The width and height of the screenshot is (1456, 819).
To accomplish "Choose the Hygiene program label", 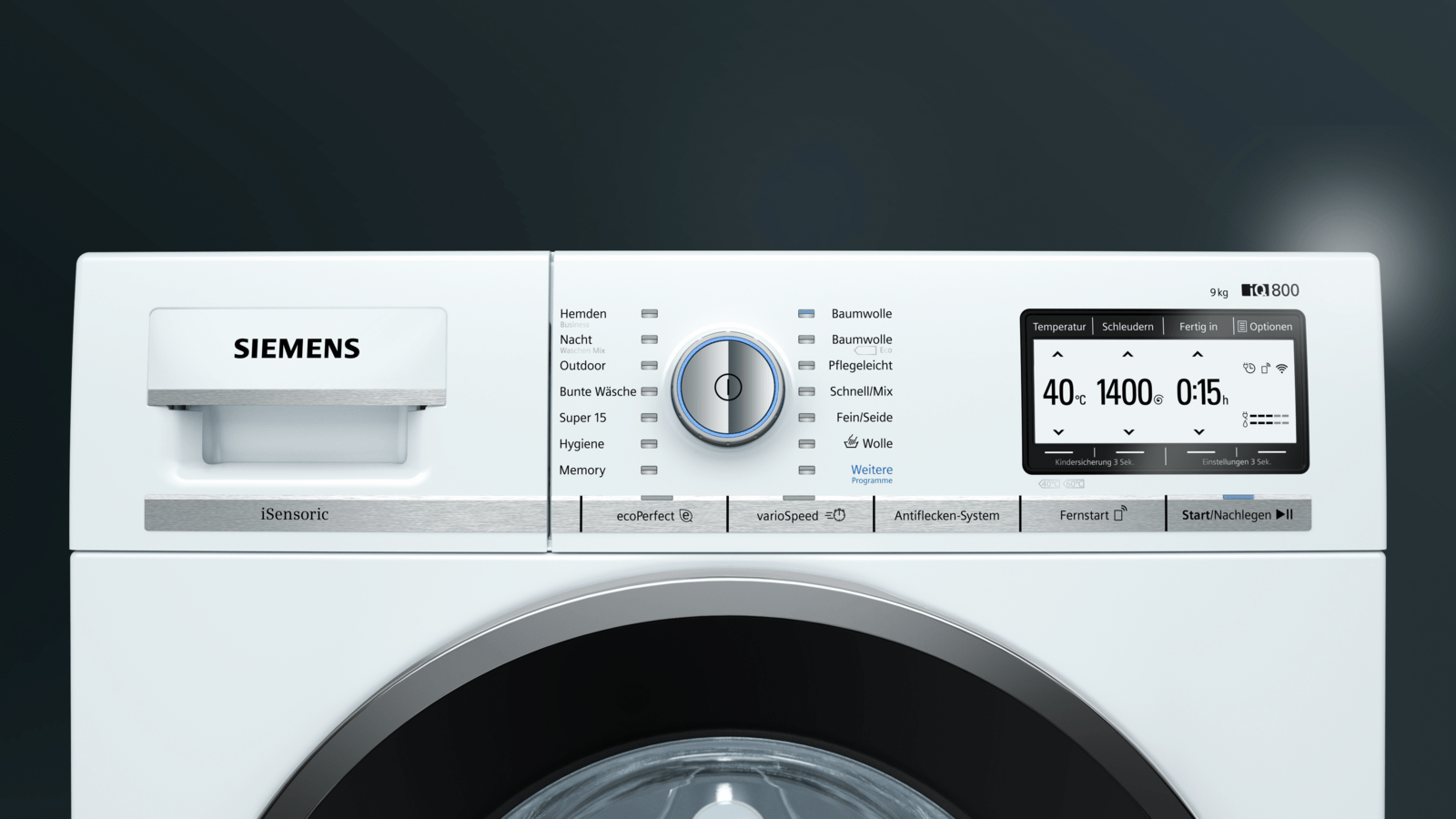I will point(581,444).
